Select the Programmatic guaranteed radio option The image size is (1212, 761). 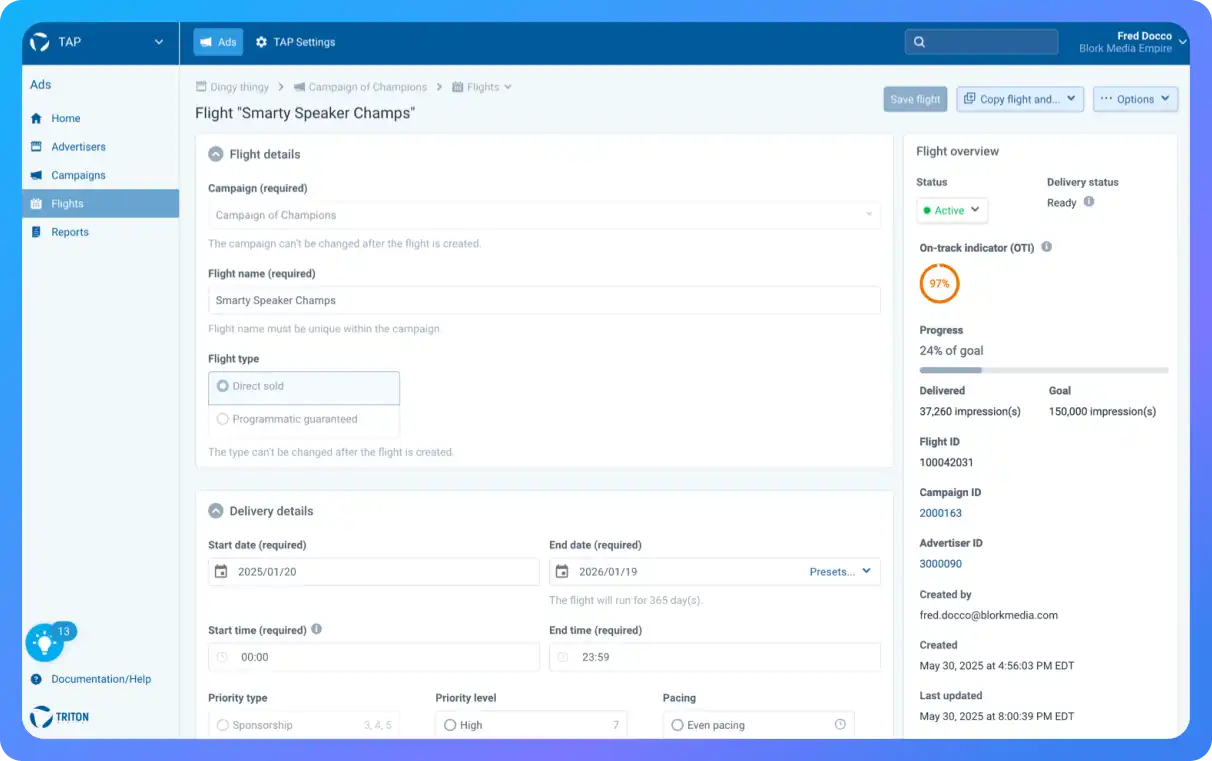304,420
